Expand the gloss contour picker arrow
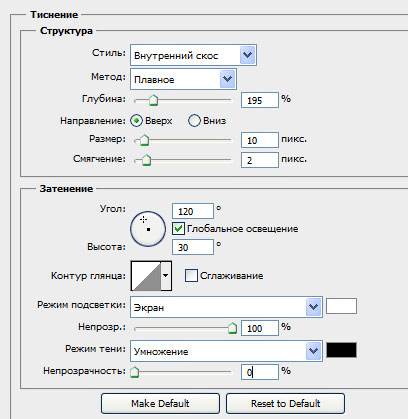The height and width of the screenshot is (419, 408). pos(166,276)
